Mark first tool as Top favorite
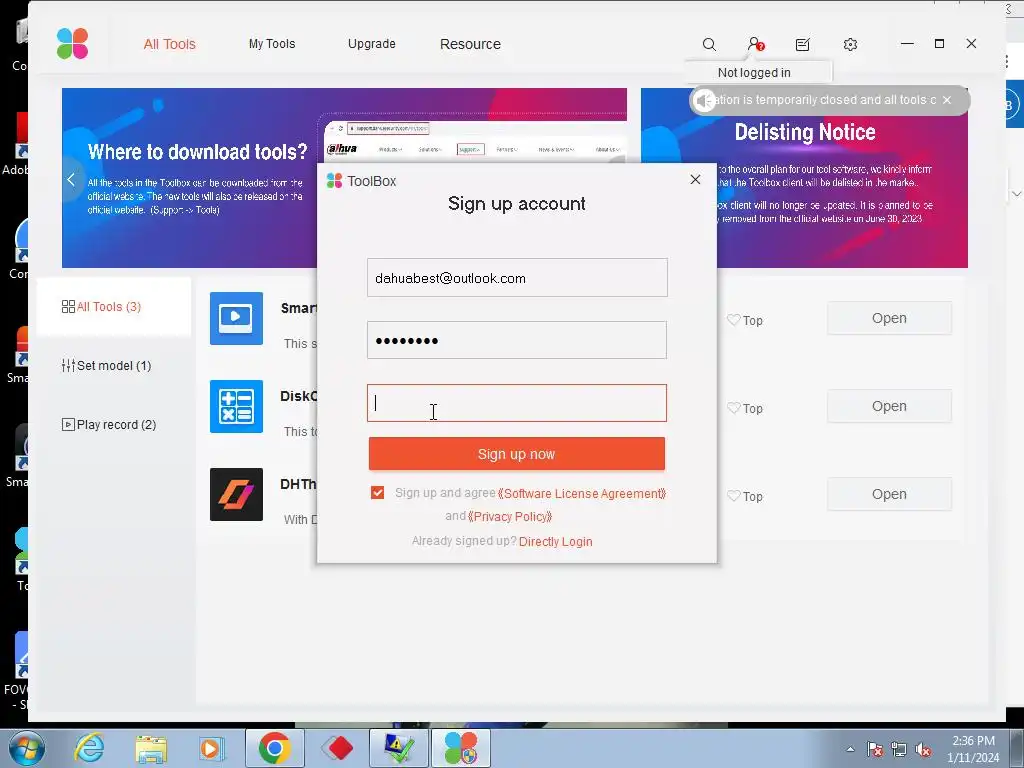1024x768 pixels. pos(744,320)
